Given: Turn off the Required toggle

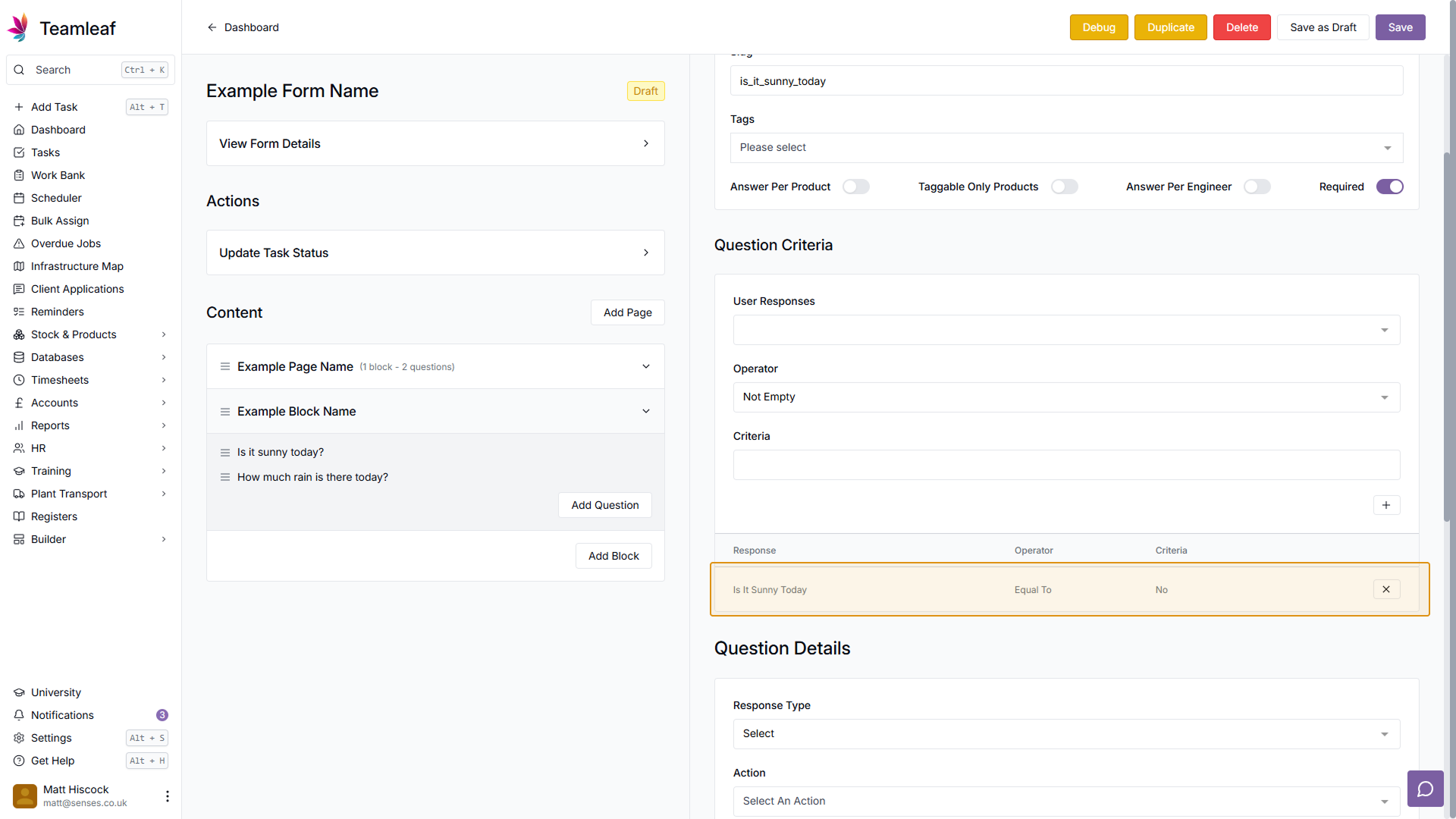Looking at the screenshot, I should point(1389,187).
